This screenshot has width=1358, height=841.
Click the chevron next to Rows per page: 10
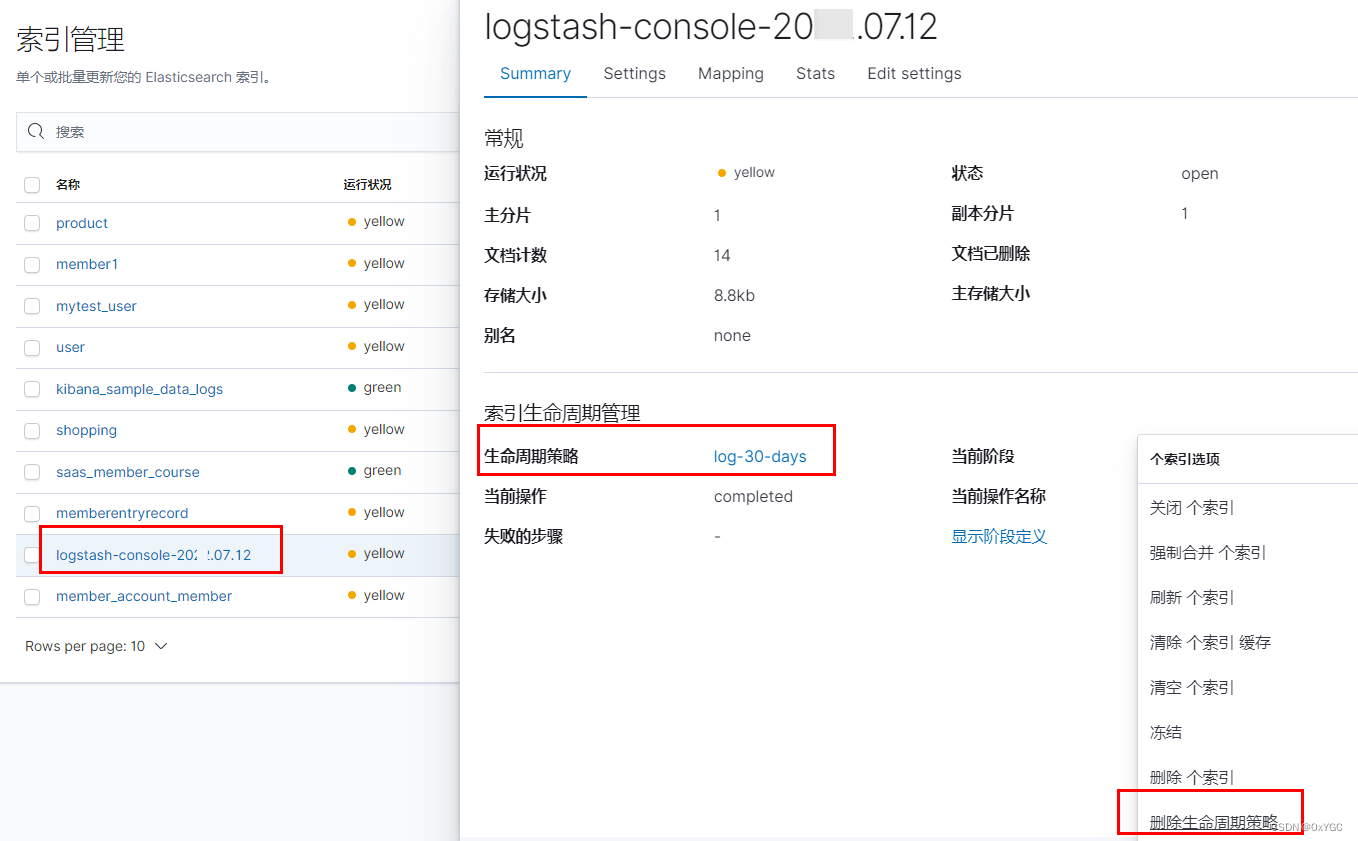160,646
